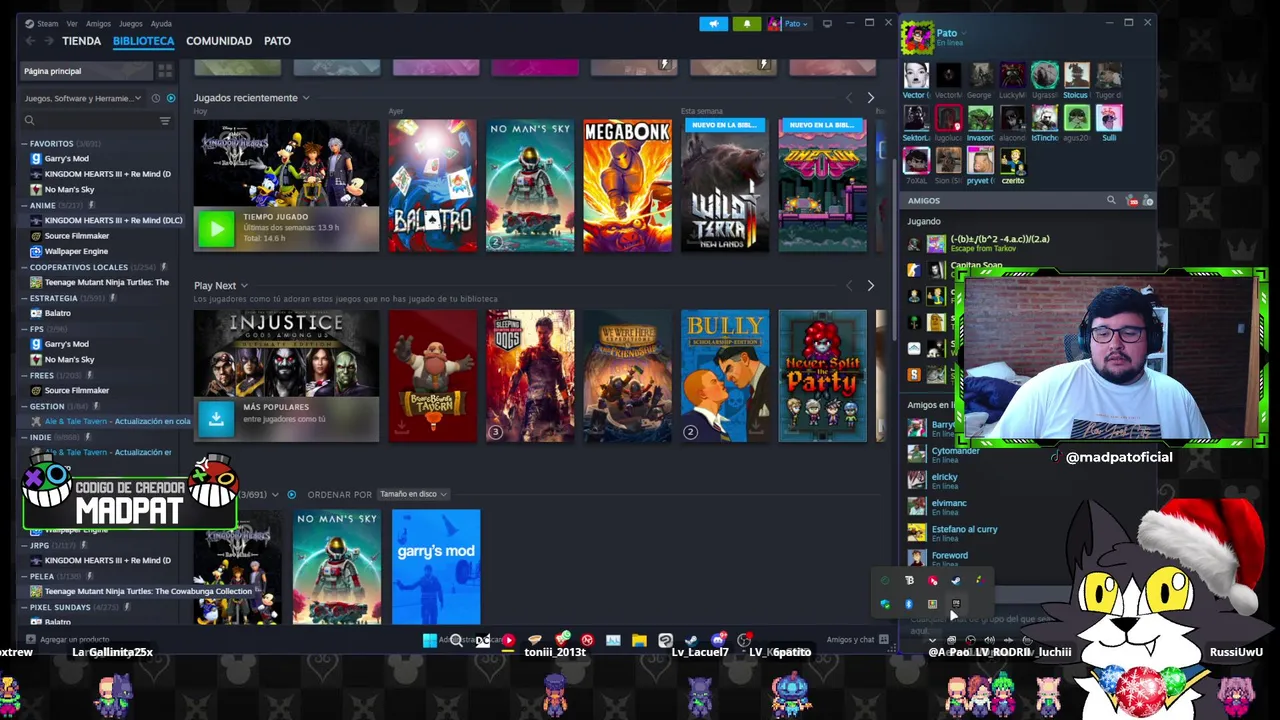Open the Steam menu

coord(47,23)
